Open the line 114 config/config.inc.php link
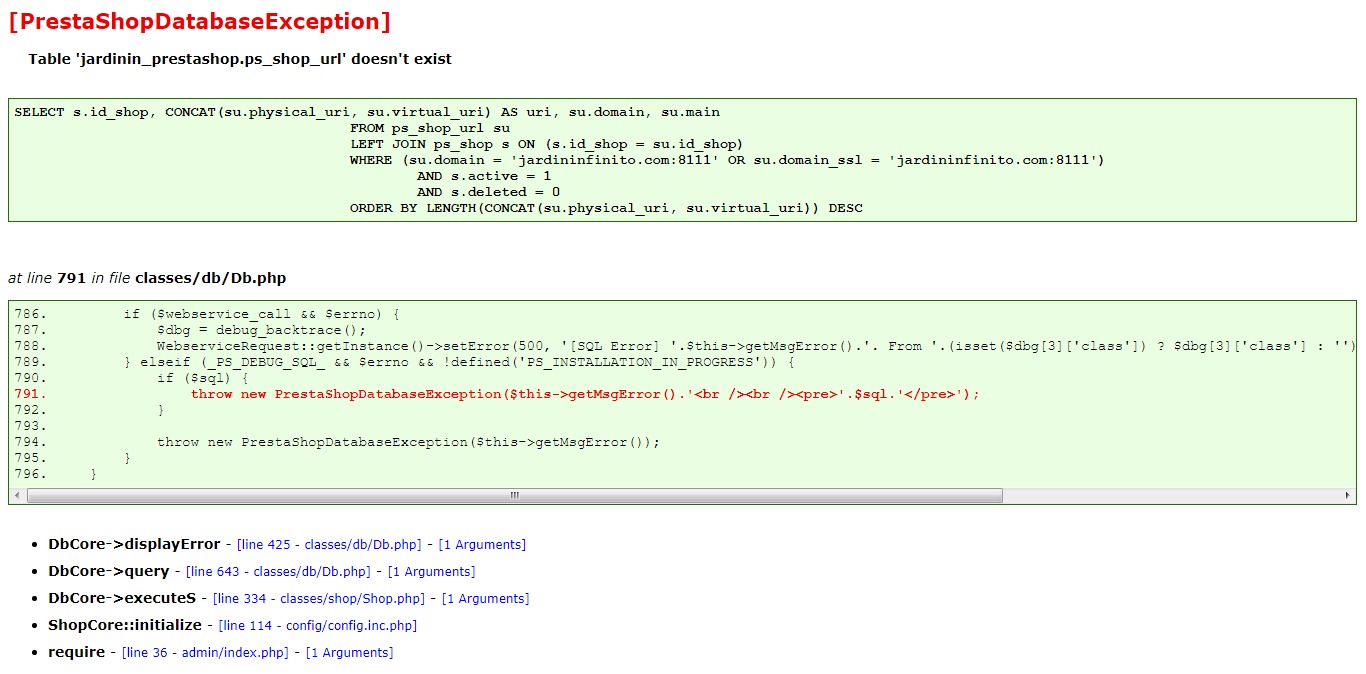This screenshot has height=674, width=1366. pyautogui.click(x=318, y=626)
